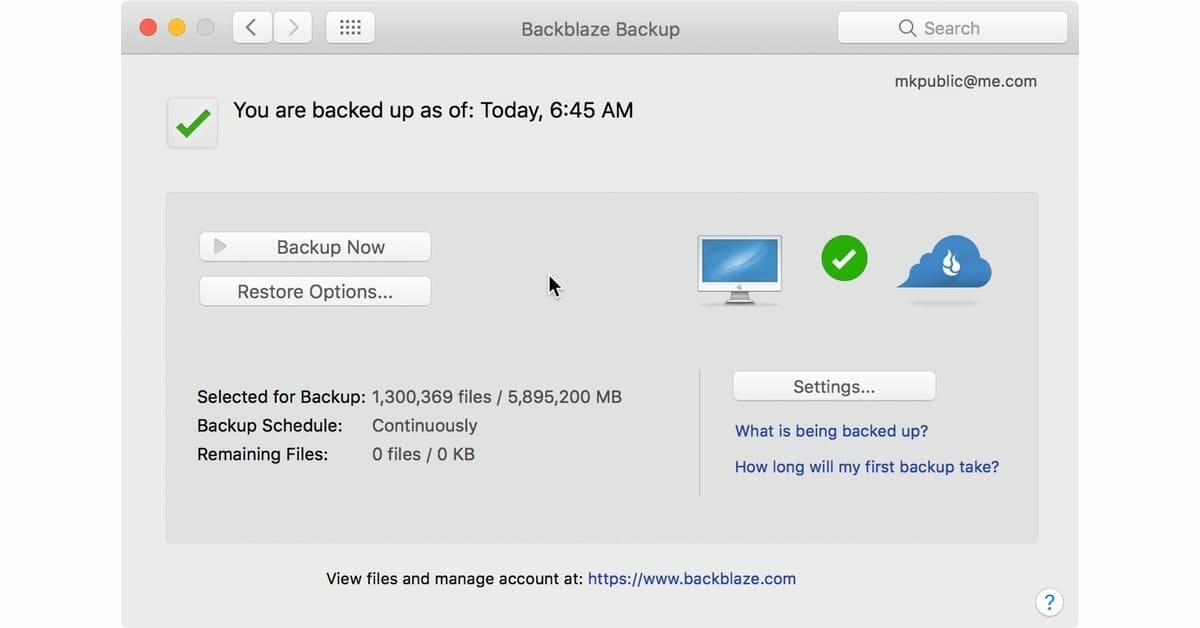The width and height of the screenshot is (1200, 628).
Task: Click the computer monitor icon
Action: (739, 269)
